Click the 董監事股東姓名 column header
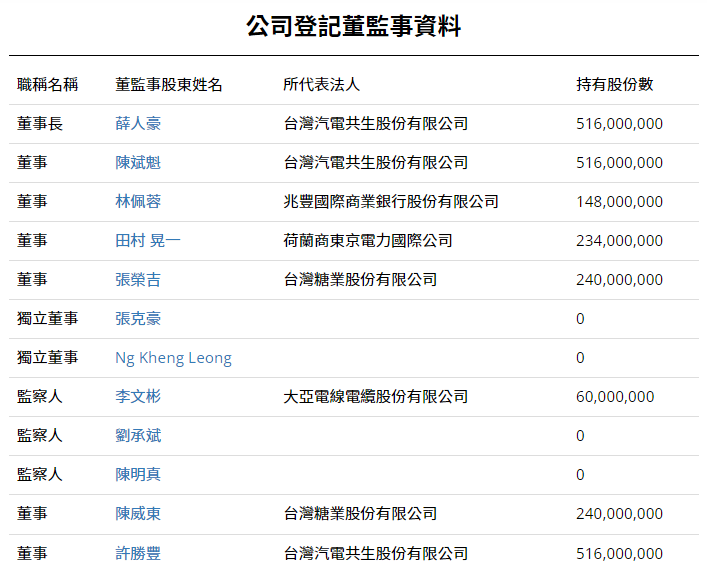This screenshot has height=574, width=707. pos(169,85)
